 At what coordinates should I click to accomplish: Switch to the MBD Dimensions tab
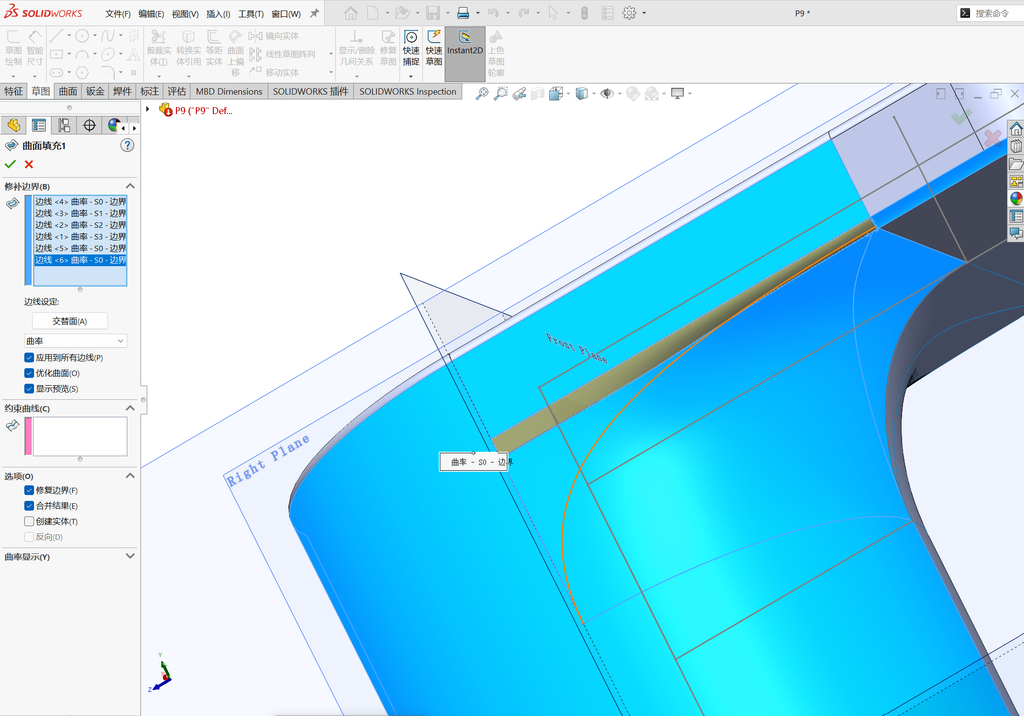pos(229,91)
